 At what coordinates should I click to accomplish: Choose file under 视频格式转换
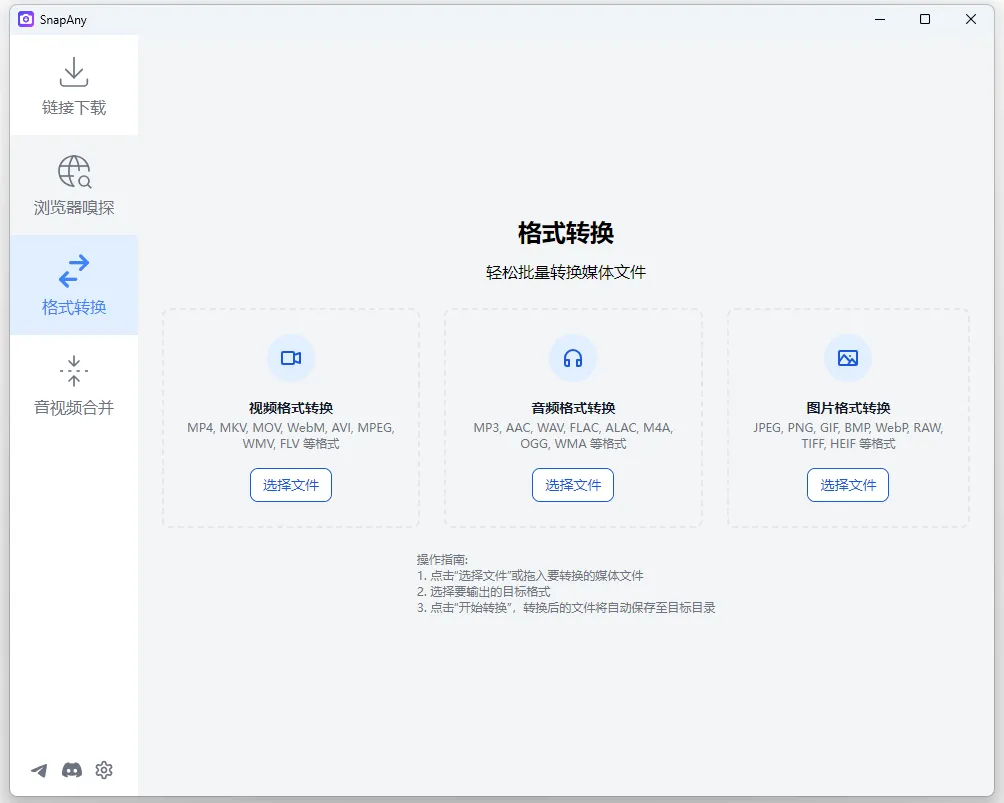[x=291, y=485]
